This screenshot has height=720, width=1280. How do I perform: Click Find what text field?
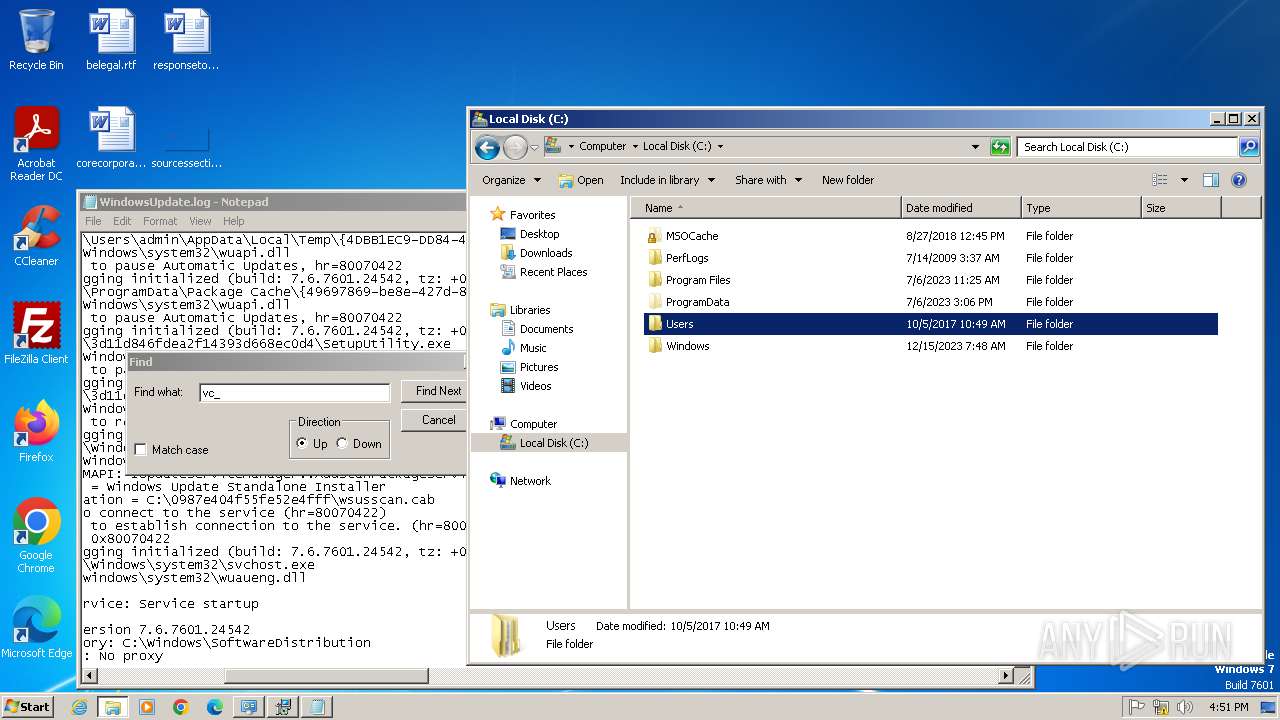click(294, 393)
